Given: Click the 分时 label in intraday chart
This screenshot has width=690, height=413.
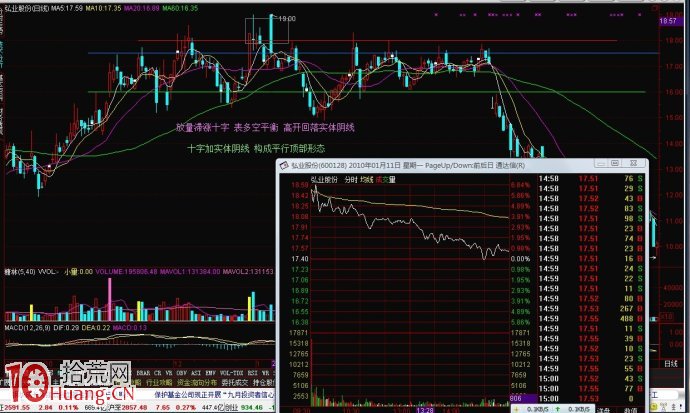Looking at the screenshot, I should tap(351, 179).
